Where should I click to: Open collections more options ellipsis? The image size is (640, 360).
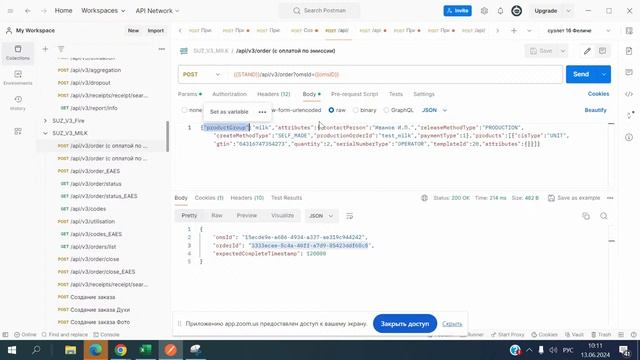[x=162, y=49]
